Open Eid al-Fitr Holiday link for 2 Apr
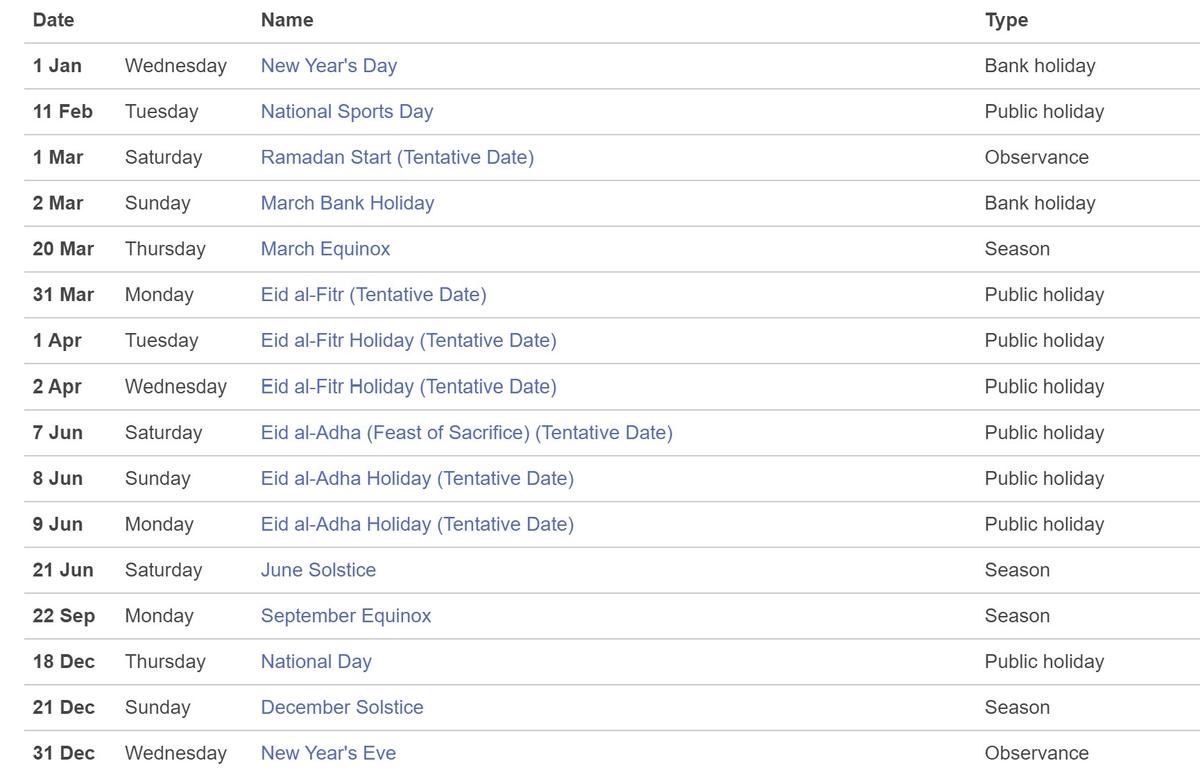 pos(408,387)
